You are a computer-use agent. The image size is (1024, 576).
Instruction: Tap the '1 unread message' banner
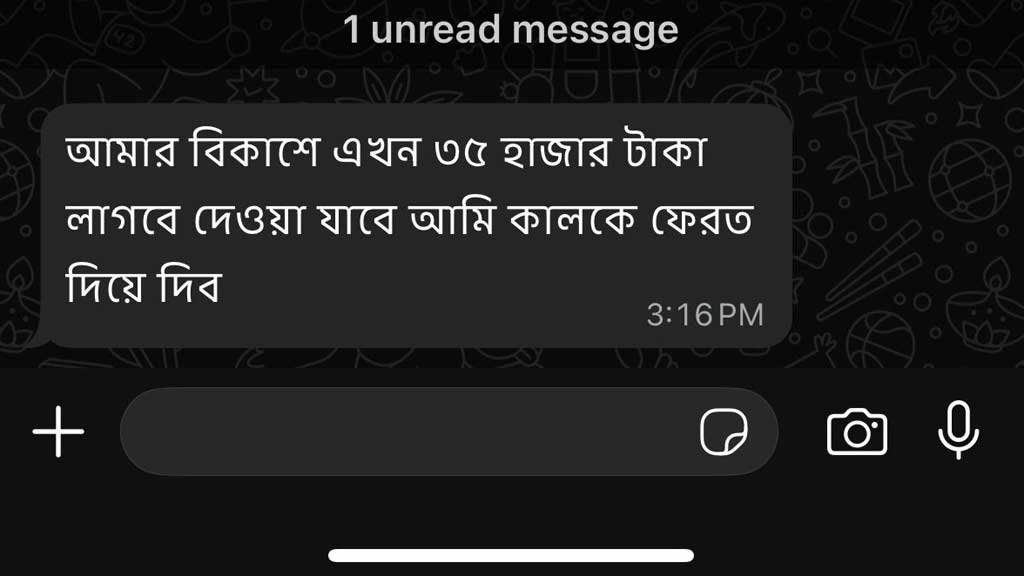click(x=511, y=30)
